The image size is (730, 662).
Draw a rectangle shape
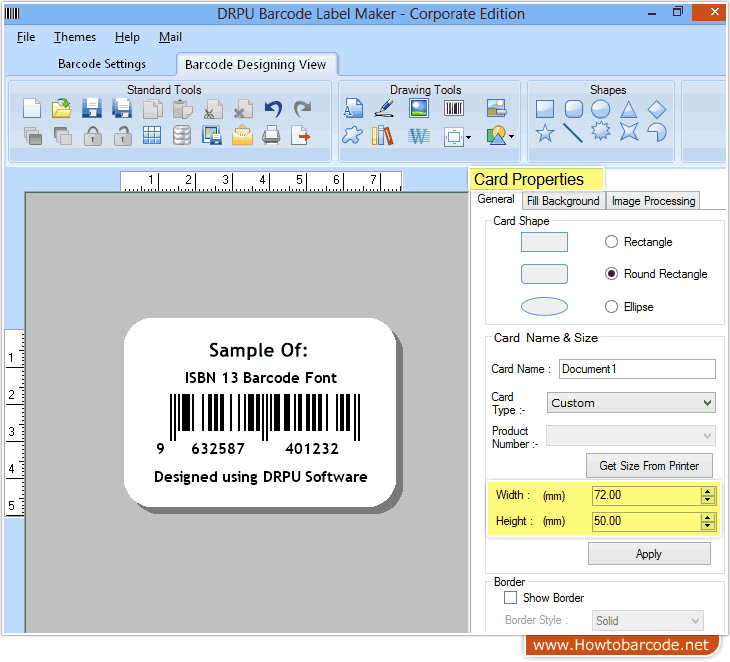coord(545,109)
